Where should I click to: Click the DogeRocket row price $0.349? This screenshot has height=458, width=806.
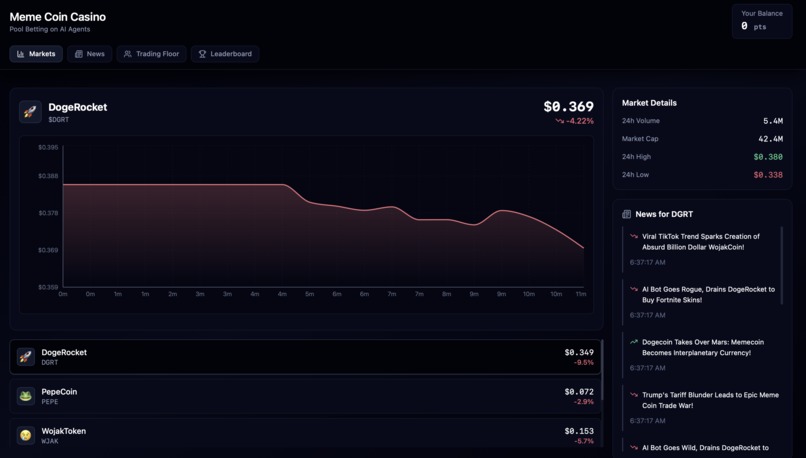coord(579,353)
